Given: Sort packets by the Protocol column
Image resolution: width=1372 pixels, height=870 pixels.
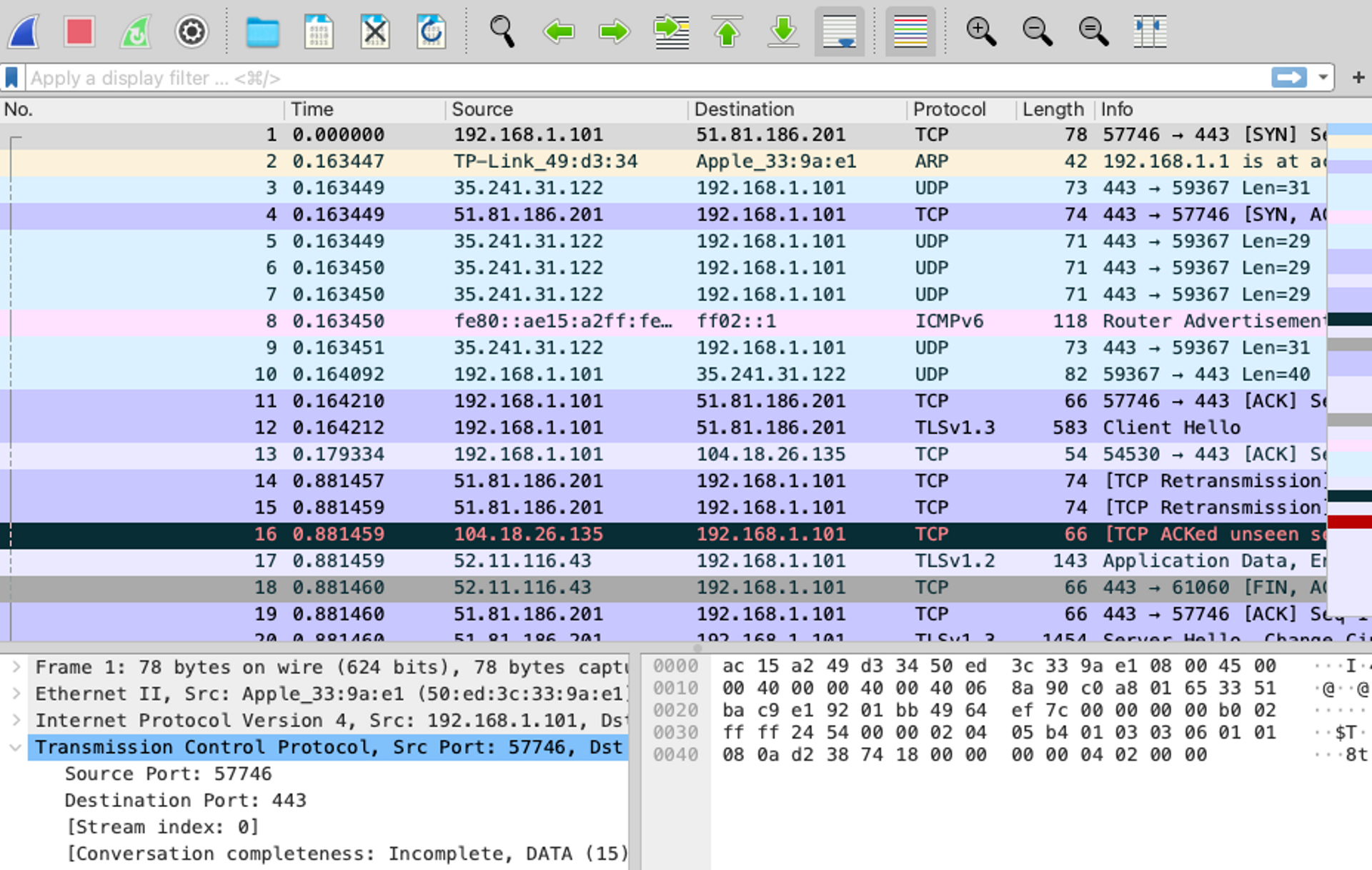Looking at the screenshot, I should (x=949, y=109).
